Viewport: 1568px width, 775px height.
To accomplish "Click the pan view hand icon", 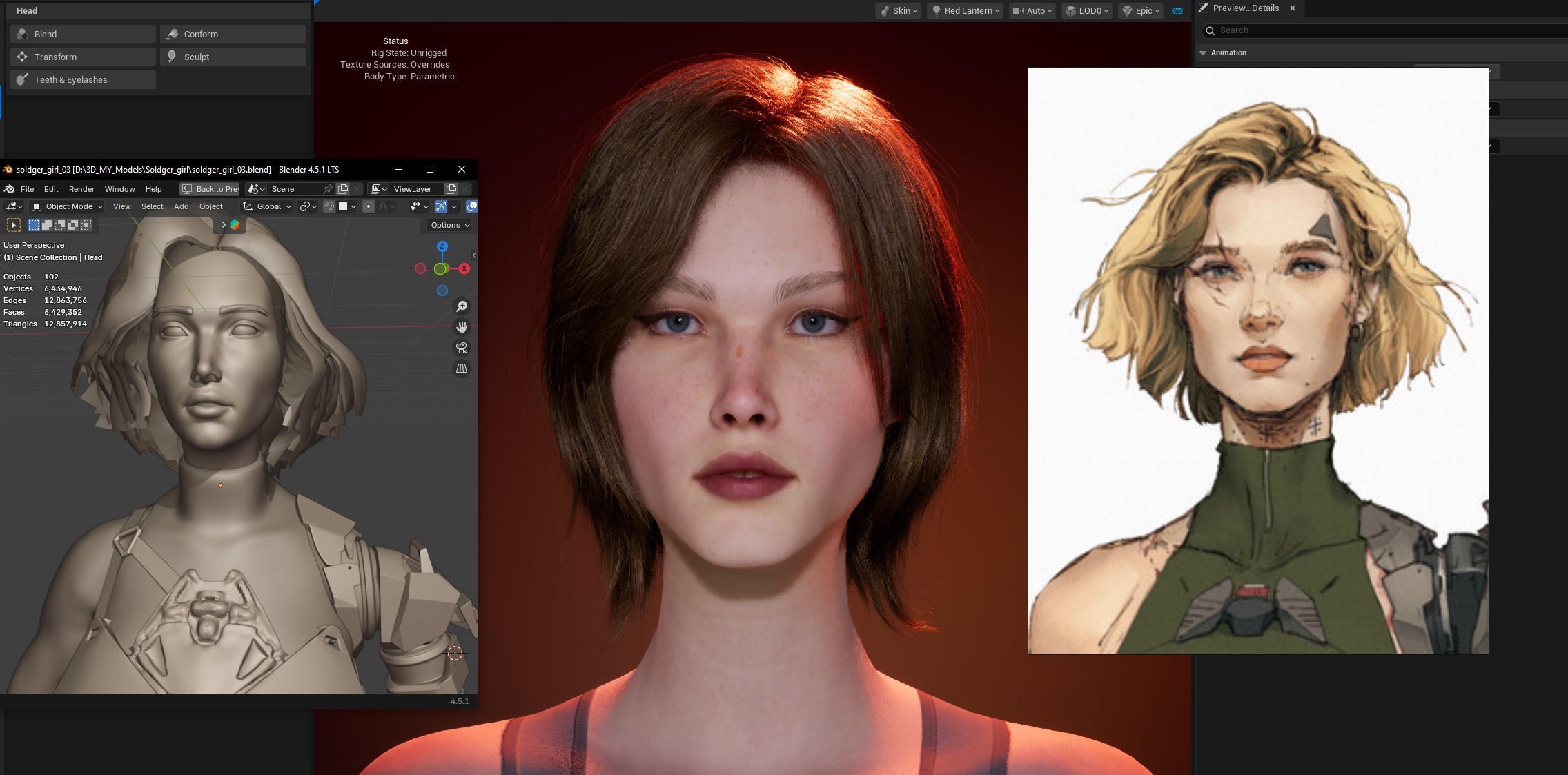I will pos(462,327).
